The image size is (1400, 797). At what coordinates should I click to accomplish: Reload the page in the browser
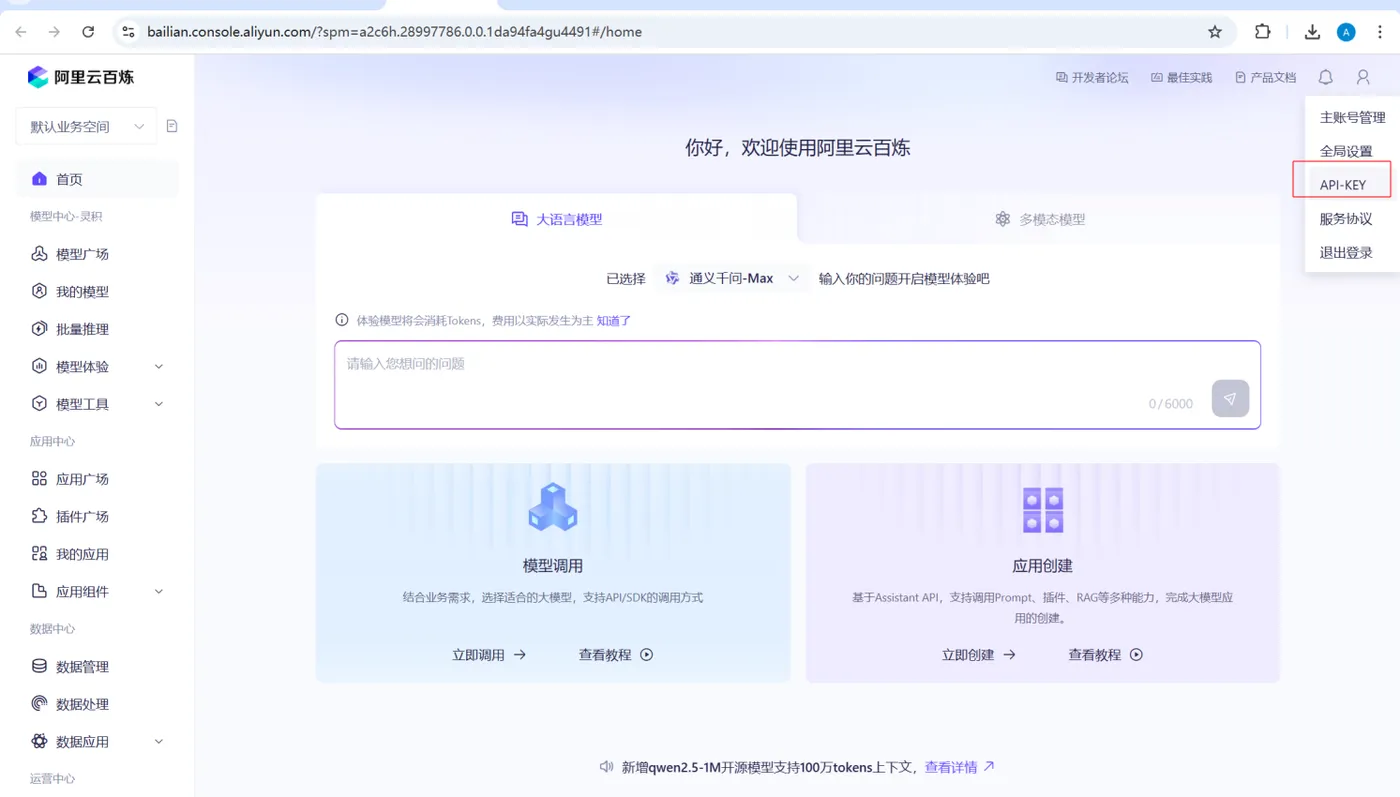88,32
